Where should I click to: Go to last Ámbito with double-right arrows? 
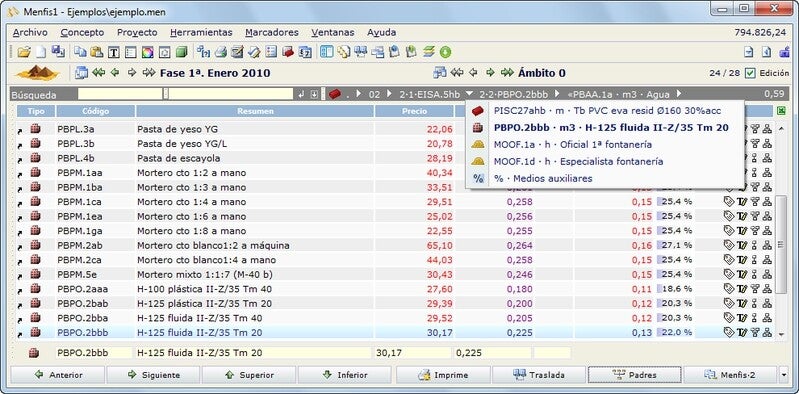507,73
